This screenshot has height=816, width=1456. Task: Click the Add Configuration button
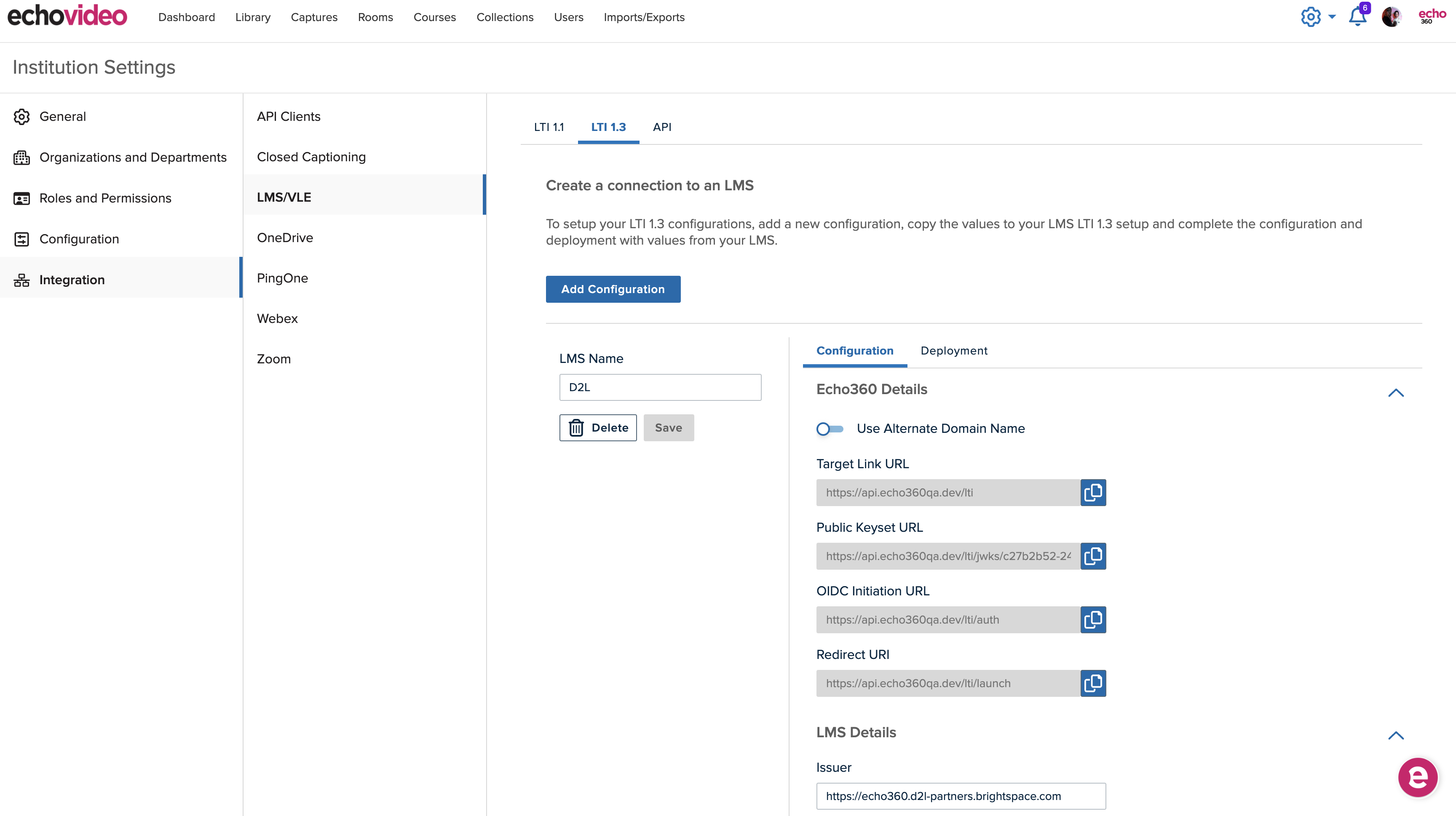tap(613, 289)
